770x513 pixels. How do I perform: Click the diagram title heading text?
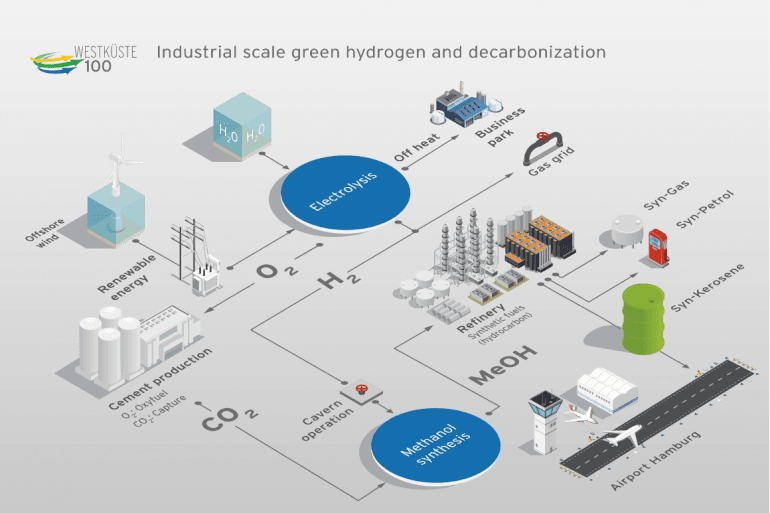381,52
